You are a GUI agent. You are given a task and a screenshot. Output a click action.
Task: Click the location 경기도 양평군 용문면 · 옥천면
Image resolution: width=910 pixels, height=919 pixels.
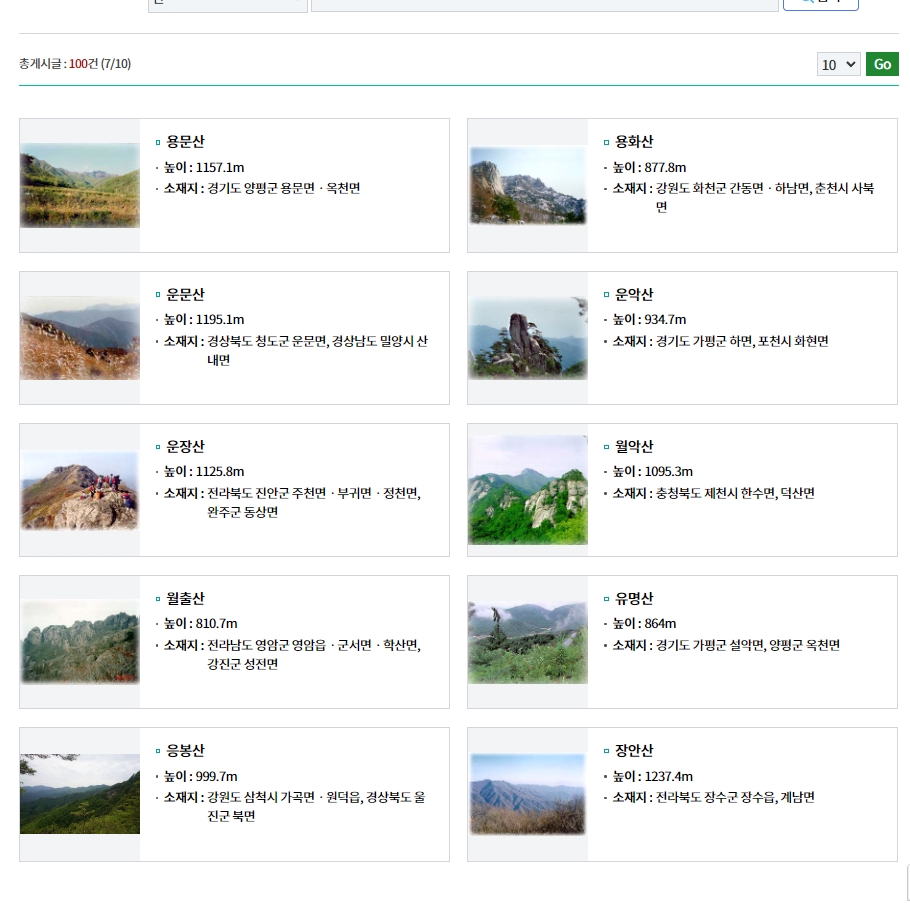pyautogui.click(x=284, y=189)
